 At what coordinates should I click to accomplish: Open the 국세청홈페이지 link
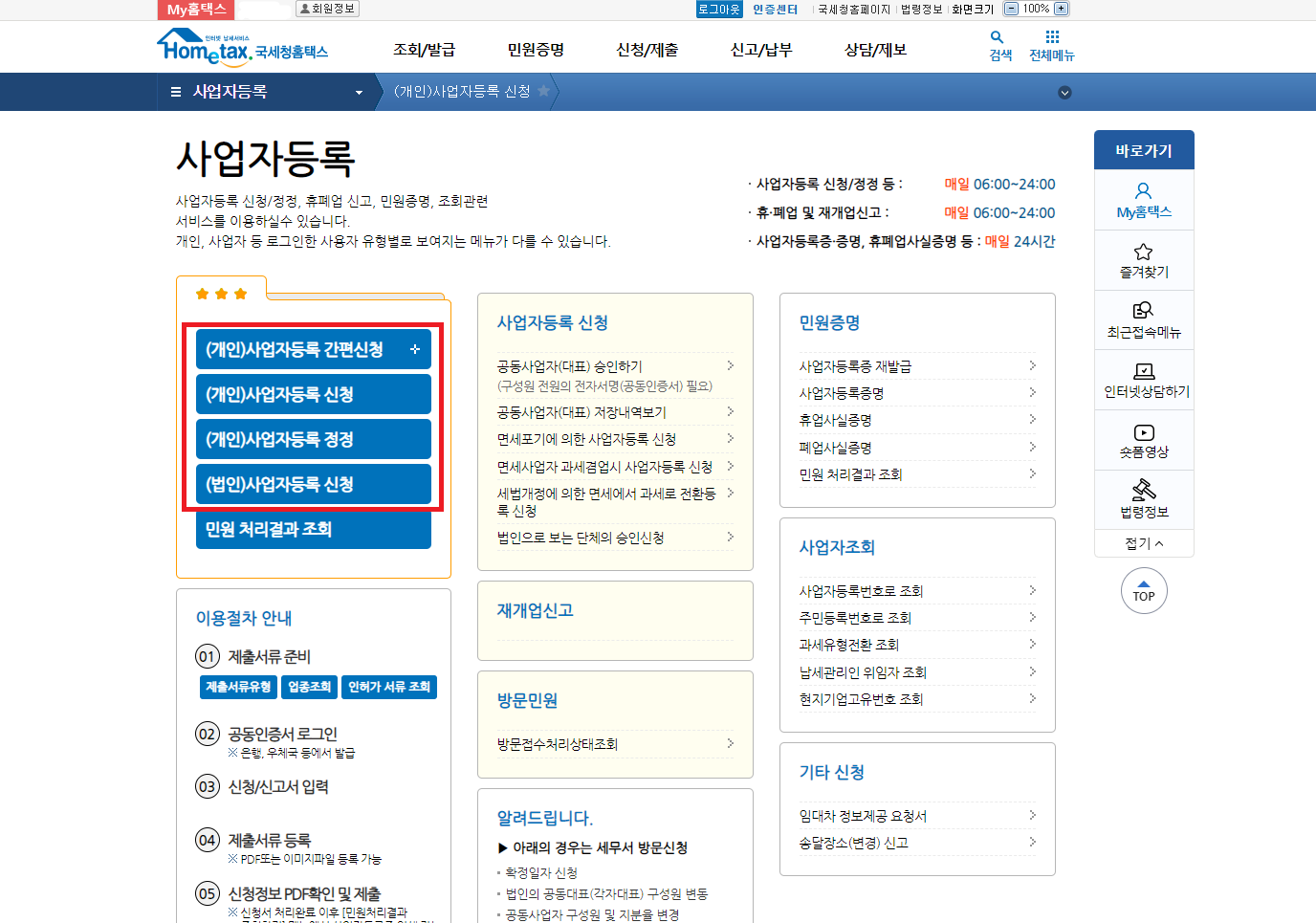coord(854,9)
